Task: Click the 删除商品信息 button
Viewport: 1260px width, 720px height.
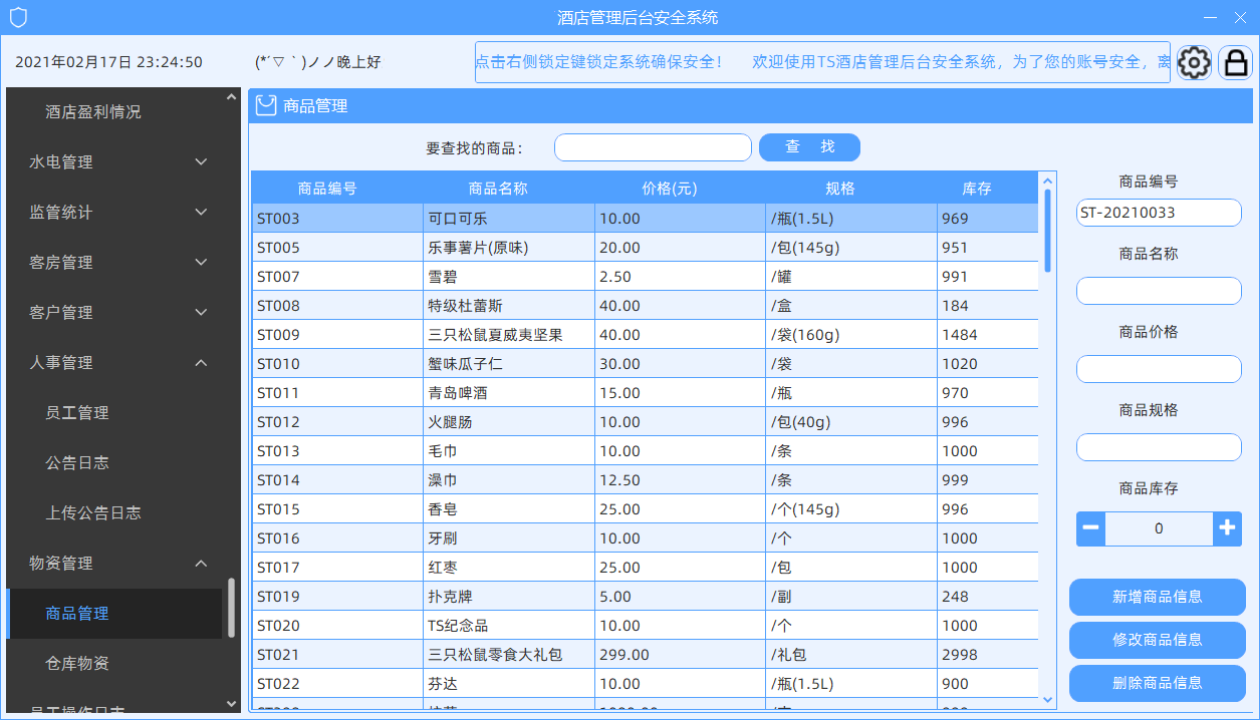Action: point(1157,682)
